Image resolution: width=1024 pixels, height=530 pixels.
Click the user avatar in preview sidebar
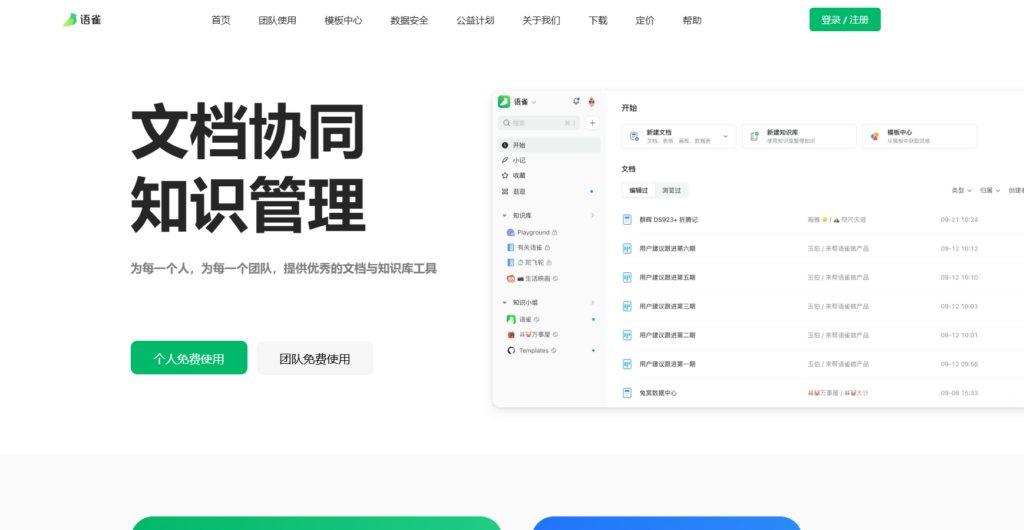click(592, 102)
